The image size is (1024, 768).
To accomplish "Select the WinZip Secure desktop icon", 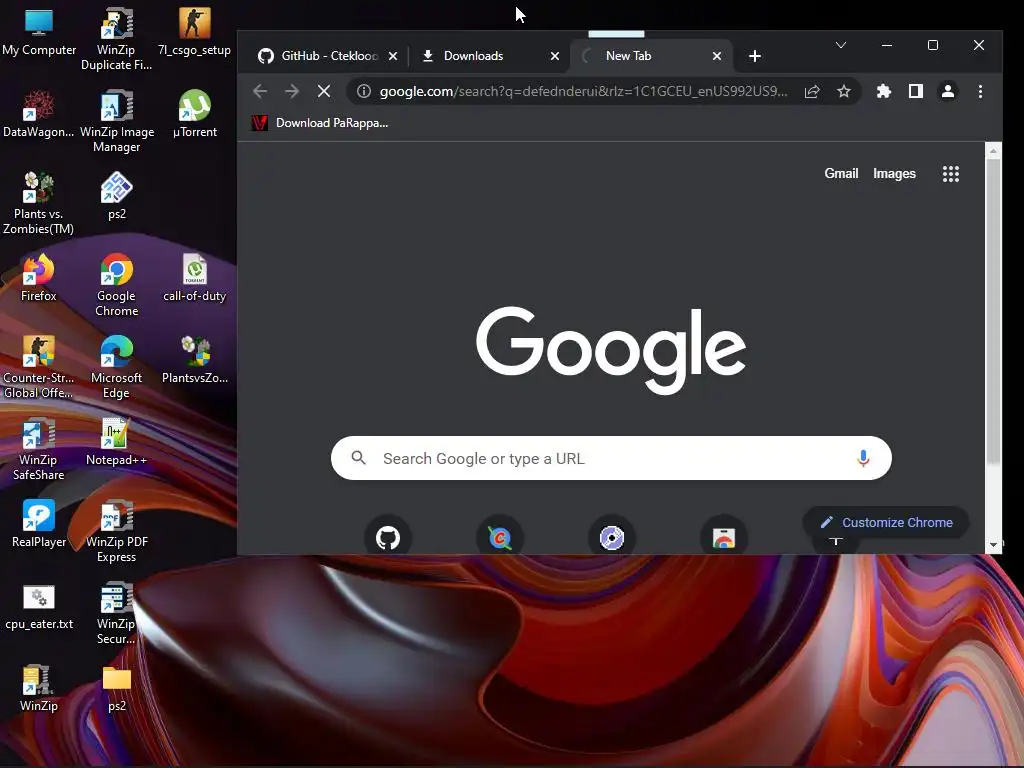I will point(116,614).
